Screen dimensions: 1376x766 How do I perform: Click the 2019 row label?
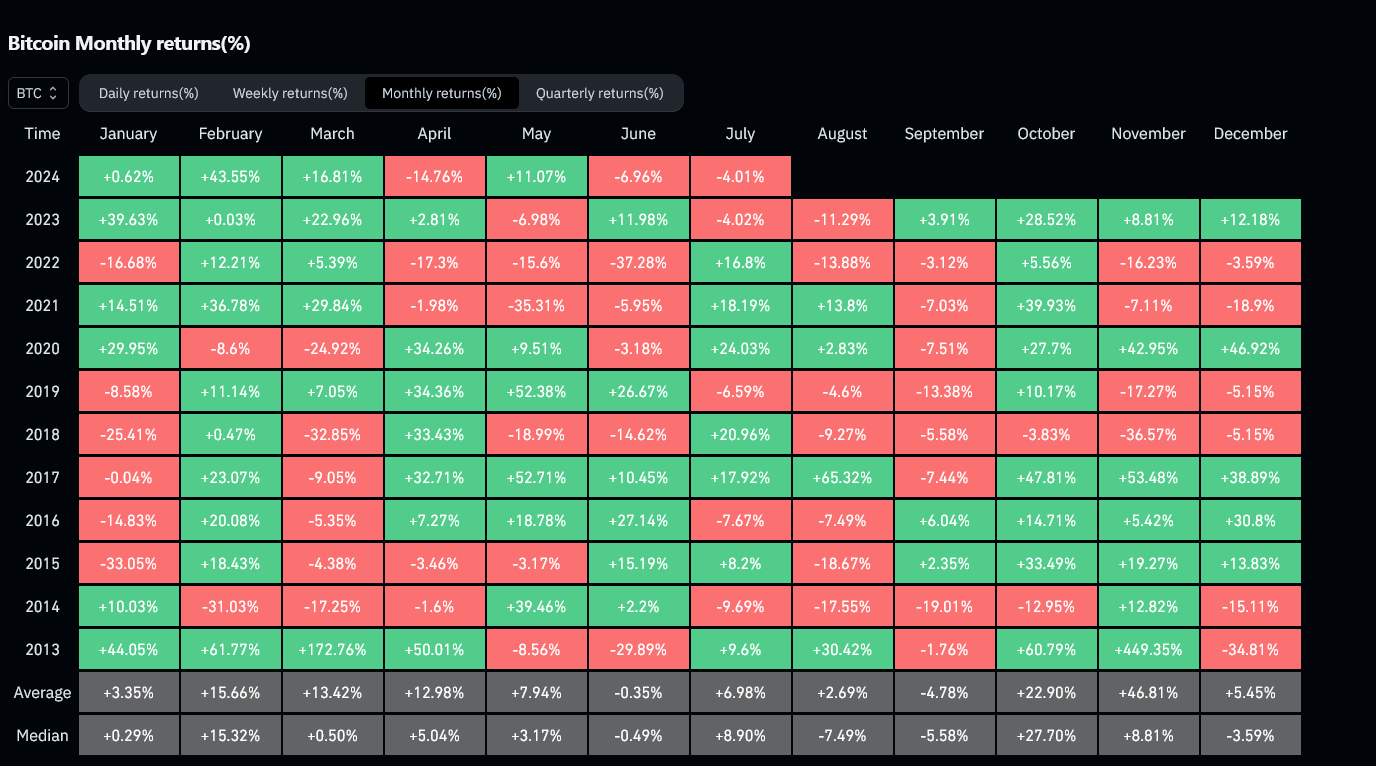click(x=42, y=391)
